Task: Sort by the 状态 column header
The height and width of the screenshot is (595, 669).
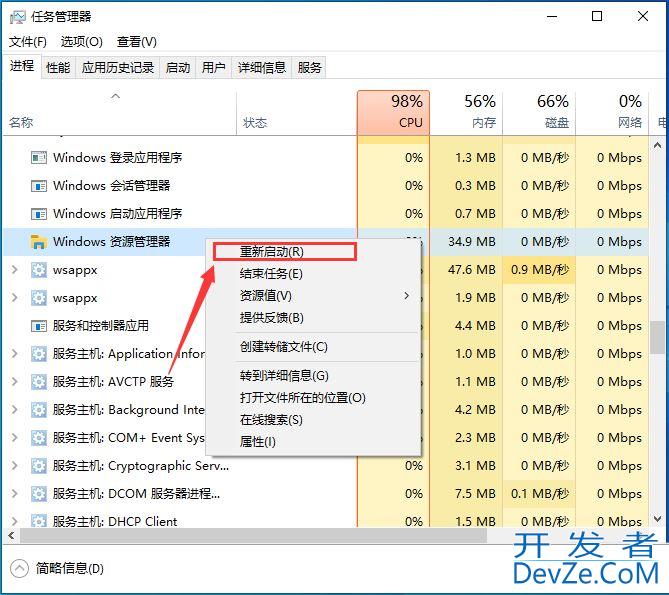Action: coord(297,113)
